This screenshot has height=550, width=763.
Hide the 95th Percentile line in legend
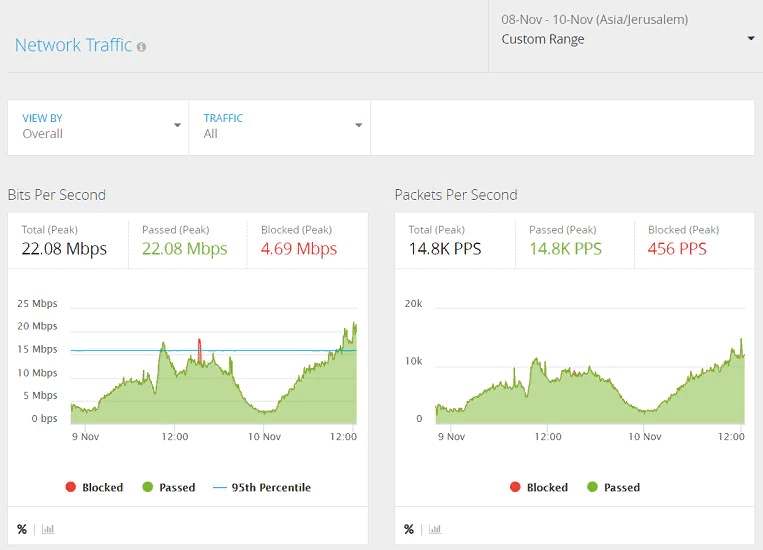pos(261,488)
